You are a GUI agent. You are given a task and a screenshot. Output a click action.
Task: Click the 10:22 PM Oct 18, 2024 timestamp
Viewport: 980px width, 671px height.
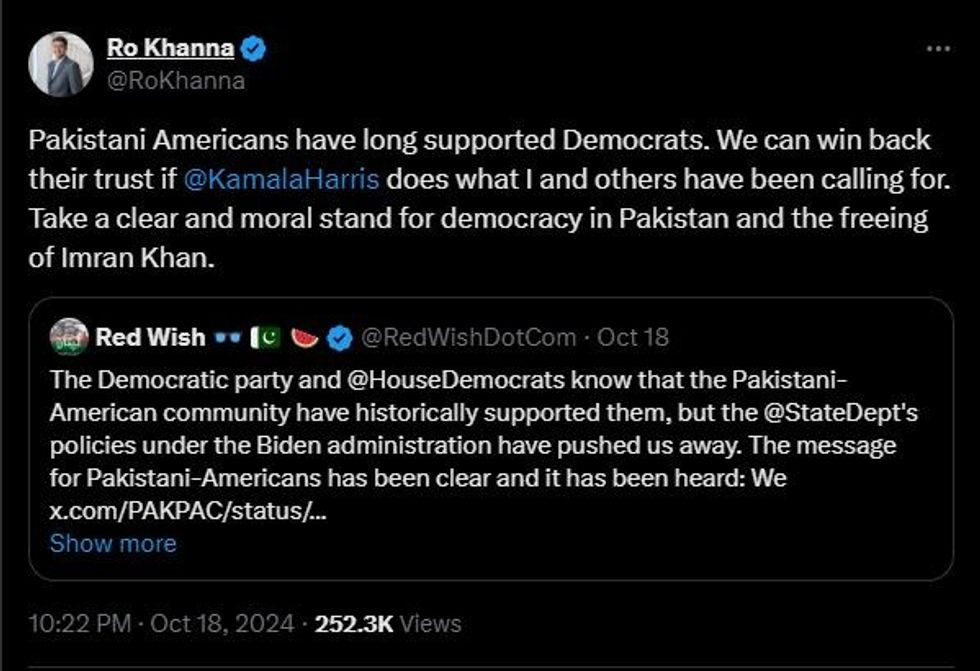coord(162,624)
